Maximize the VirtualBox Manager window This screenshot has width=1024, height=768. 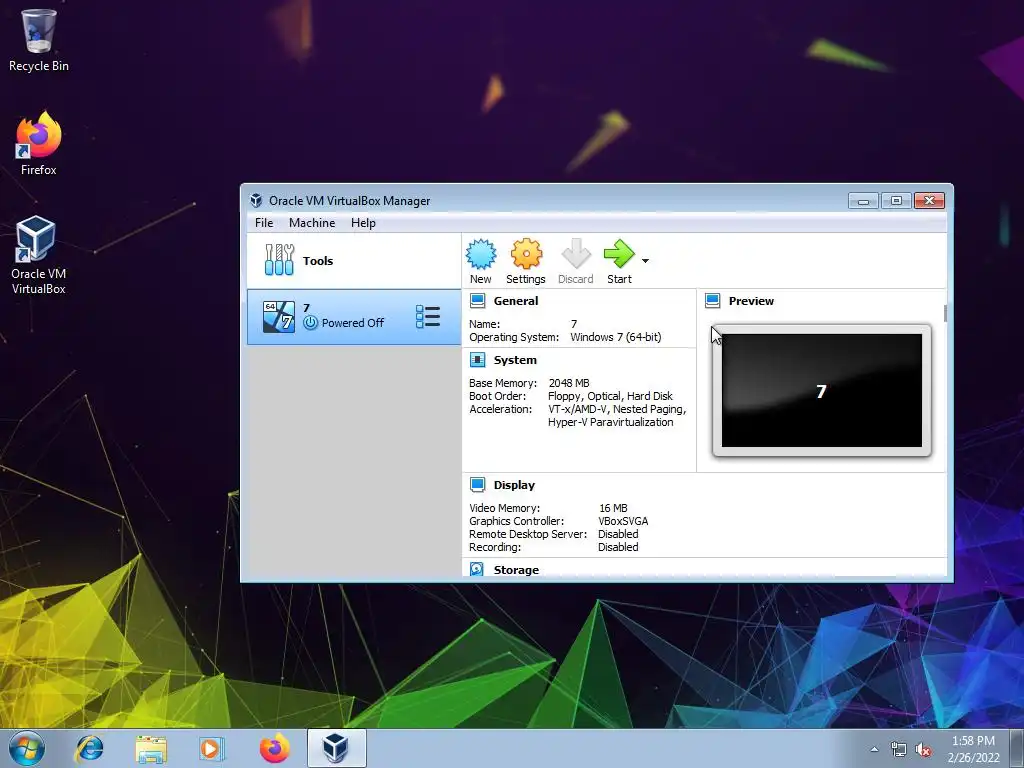(x=896, y=200)
